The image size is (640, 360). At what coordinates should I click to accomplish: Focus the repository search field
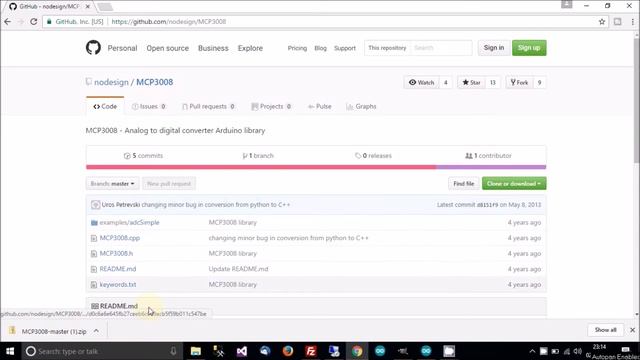click(x=441, y=48)
